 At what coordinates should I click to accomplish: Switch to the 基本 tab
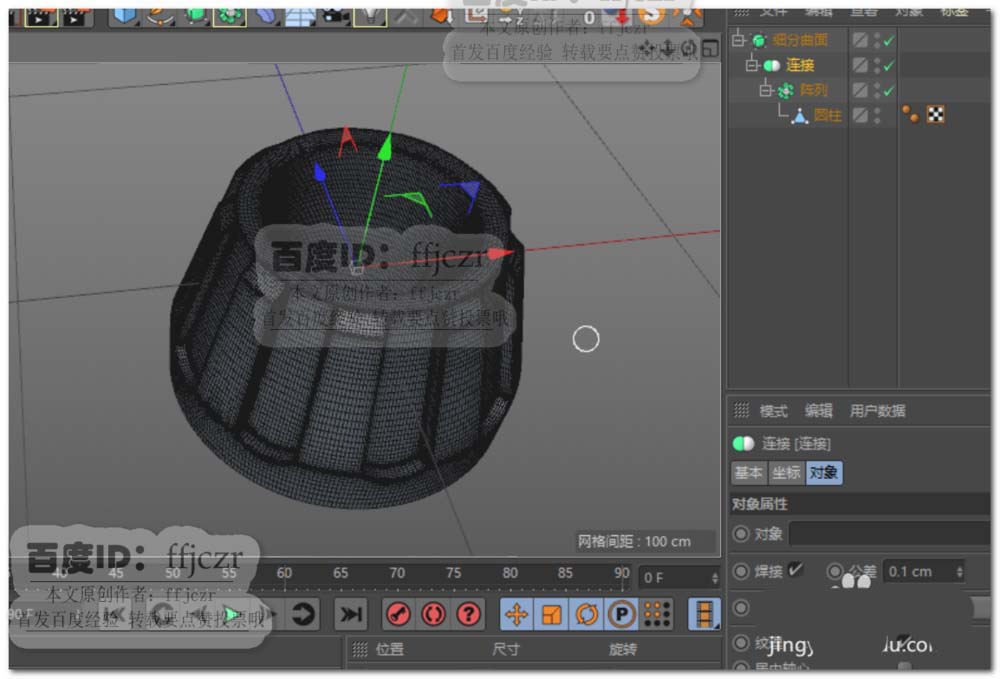pos(749,473)
